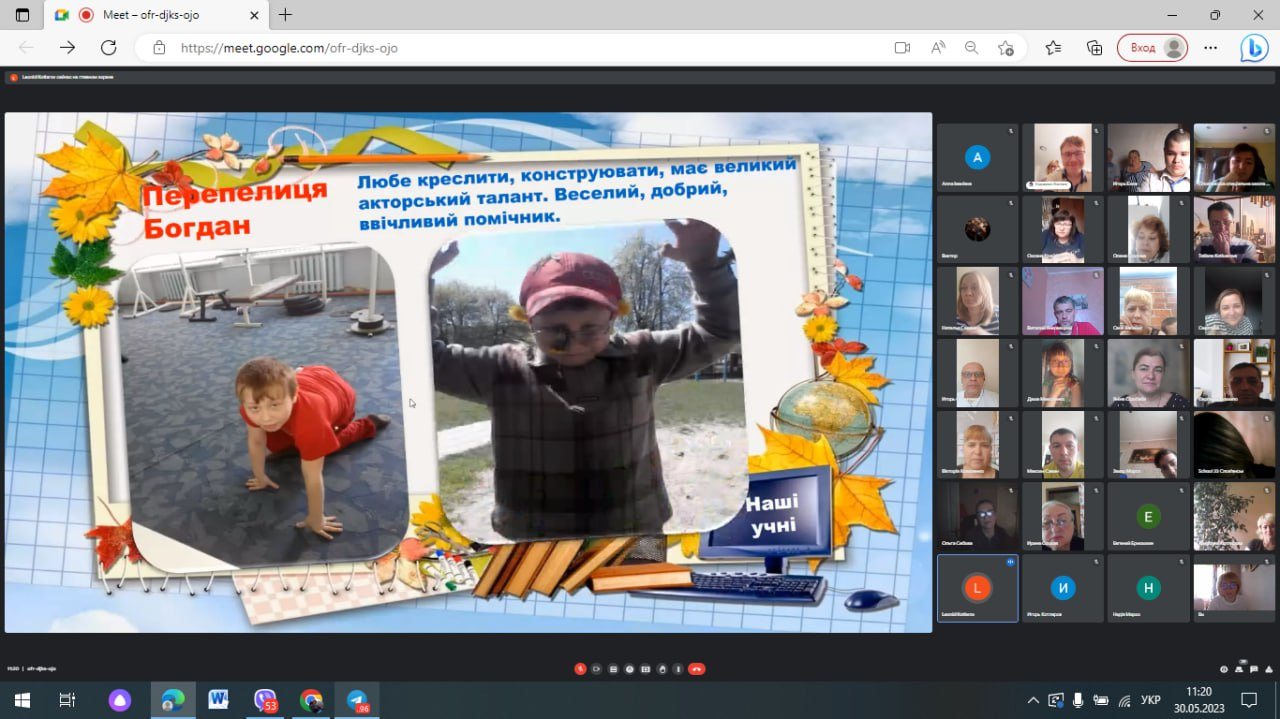This screenshot has height=719, width=1280.
Task: Raise hand using Meet control bar icon
Action: 662,669
